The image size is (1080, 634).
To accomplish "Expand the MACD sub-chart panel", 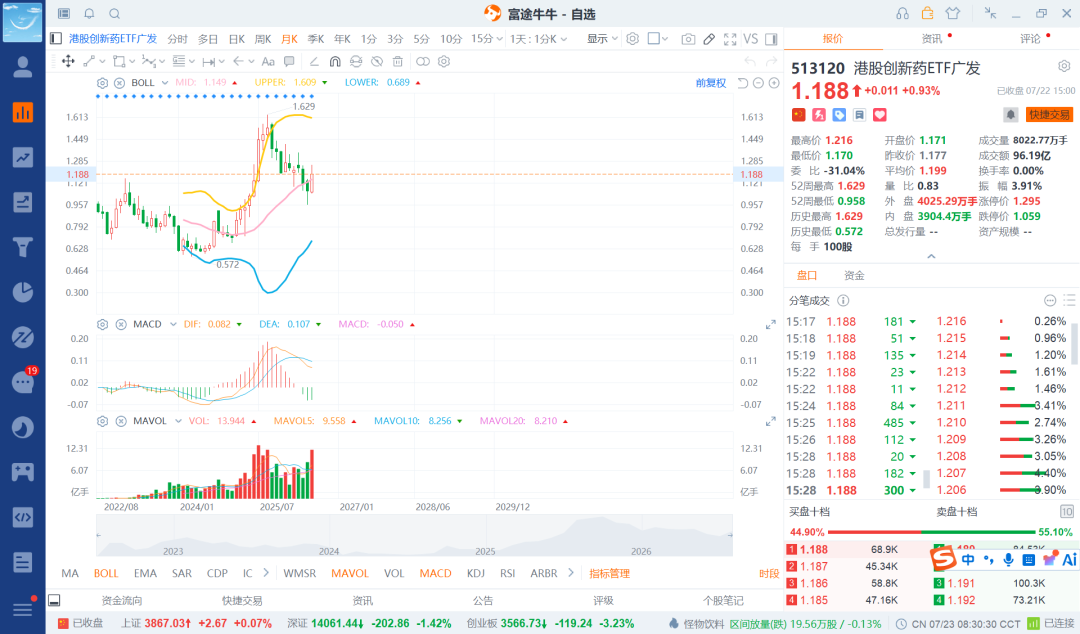I will [771, 325].
